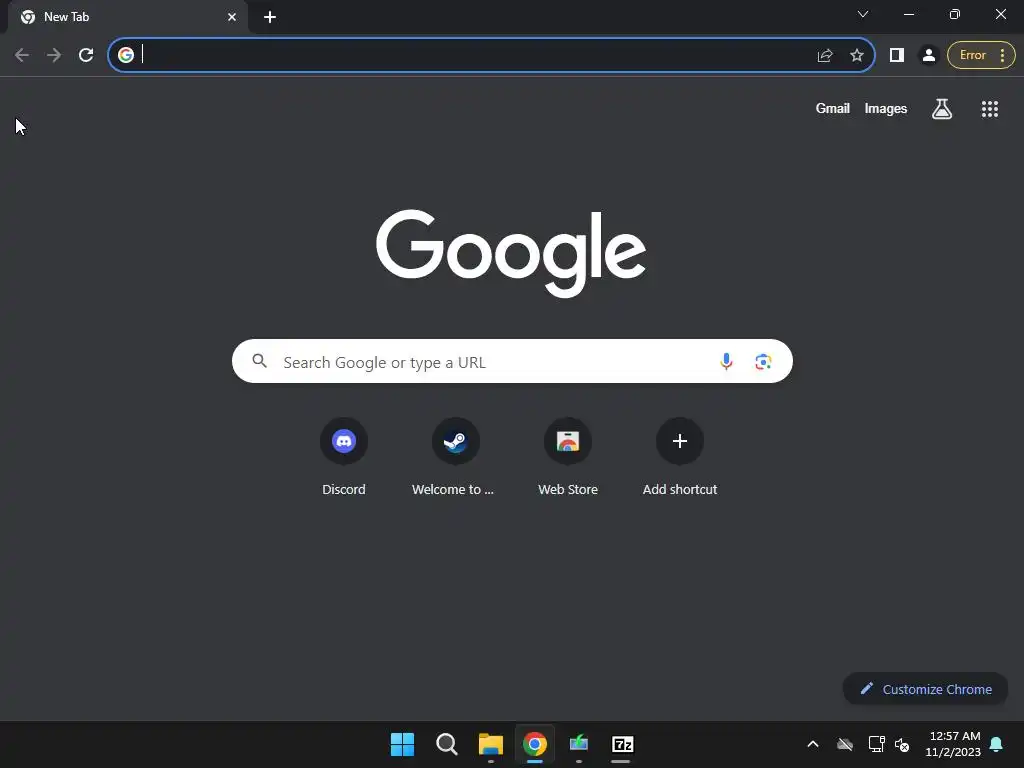Image resolution: width=1024 pixels, height=768 pixels.
Task: Open File Explorer from taskbar
Action: click(x=490, y=744)
